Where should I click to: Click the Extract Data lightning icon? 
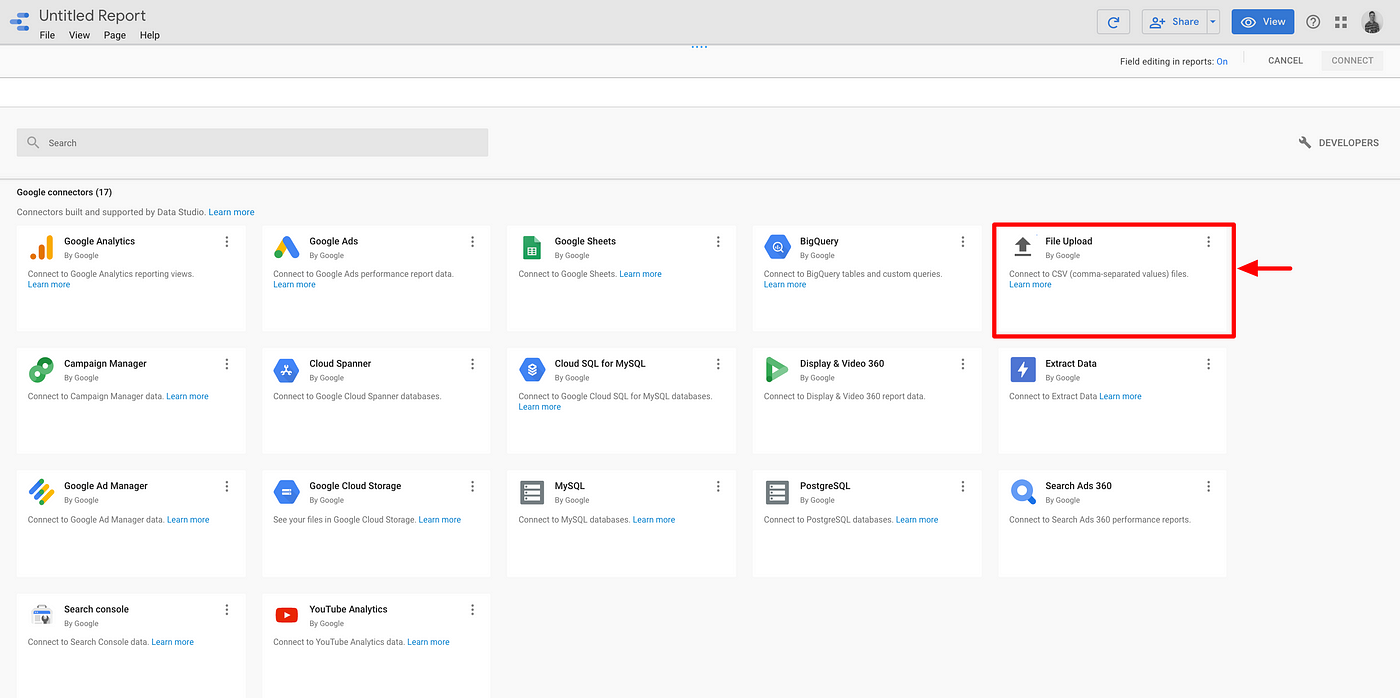pos(1022,370)
